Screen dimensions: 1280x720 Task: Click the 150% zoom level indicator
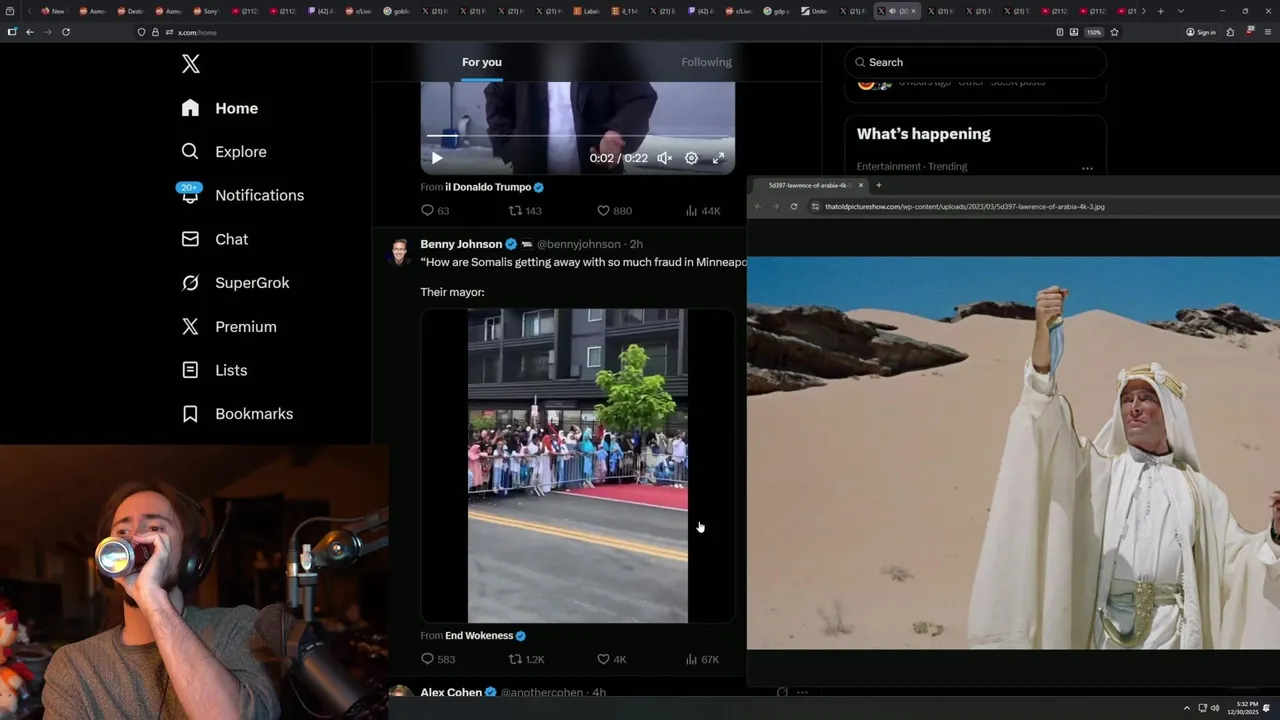tap(1094, 32)
